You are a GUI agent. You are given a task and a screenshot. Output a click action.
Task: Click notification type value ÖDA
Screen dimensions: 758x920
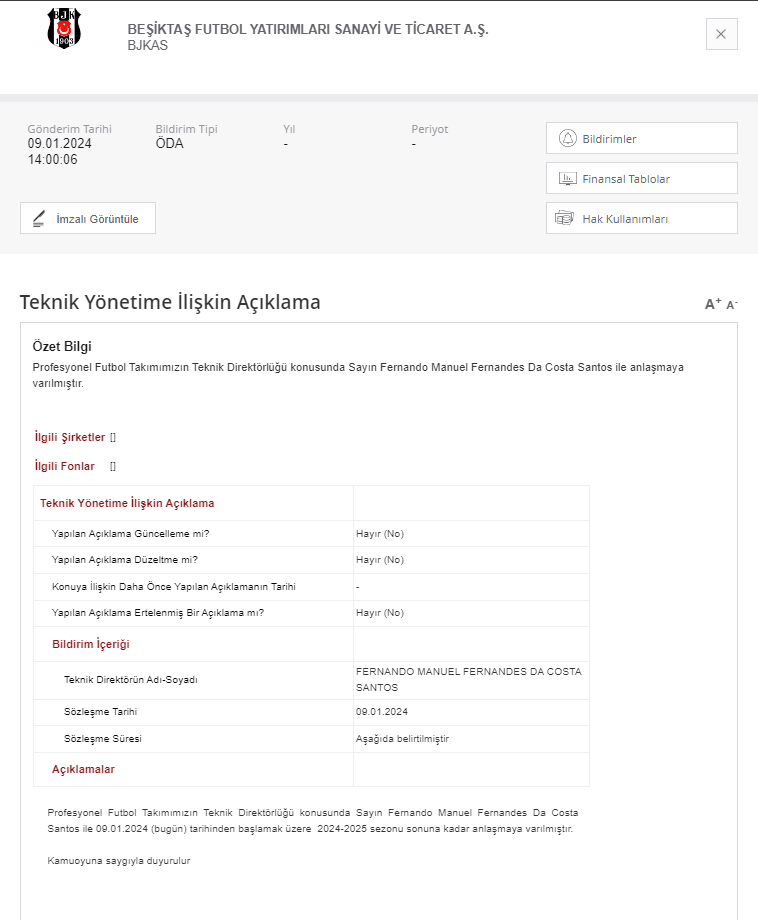170,144
